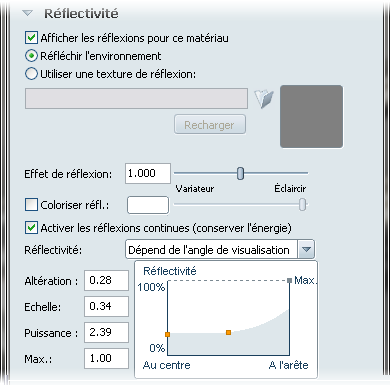The image size is (390, 385).
Task: Click the Echelle value field
Action: [106, 306]
